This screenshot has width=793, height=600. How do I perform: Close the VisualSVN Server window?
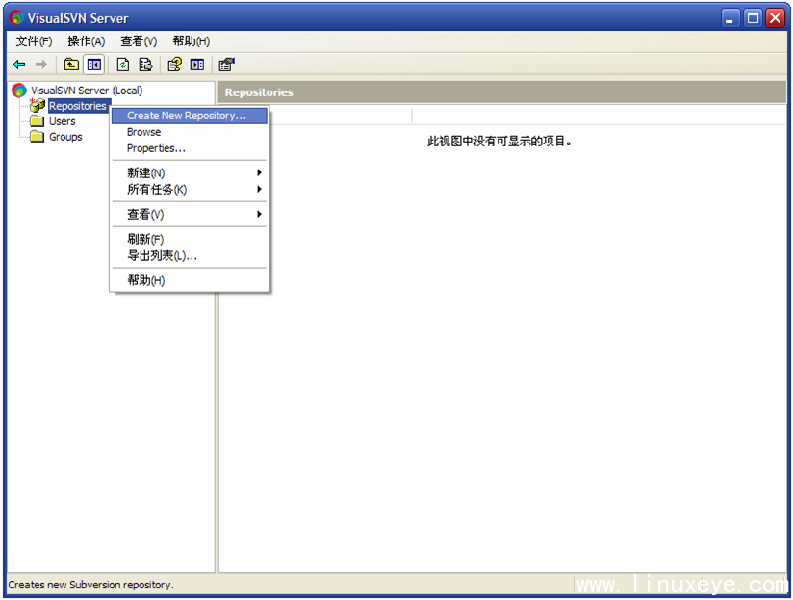tap(775, 19)
